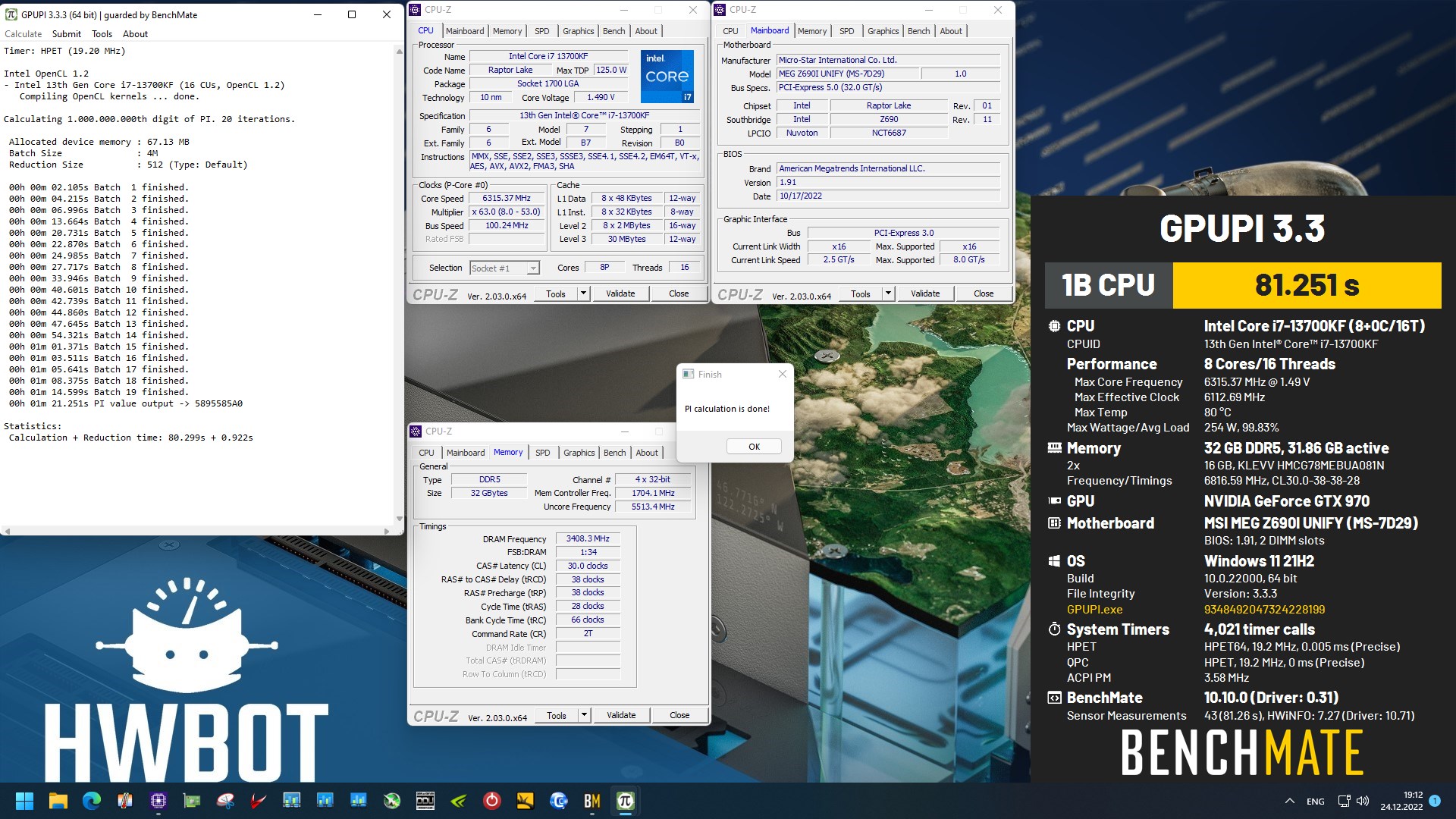This screenshot has width=1456, height=819.
Task: Open the yellow landscape taskbar app
Action: [526, 801]
